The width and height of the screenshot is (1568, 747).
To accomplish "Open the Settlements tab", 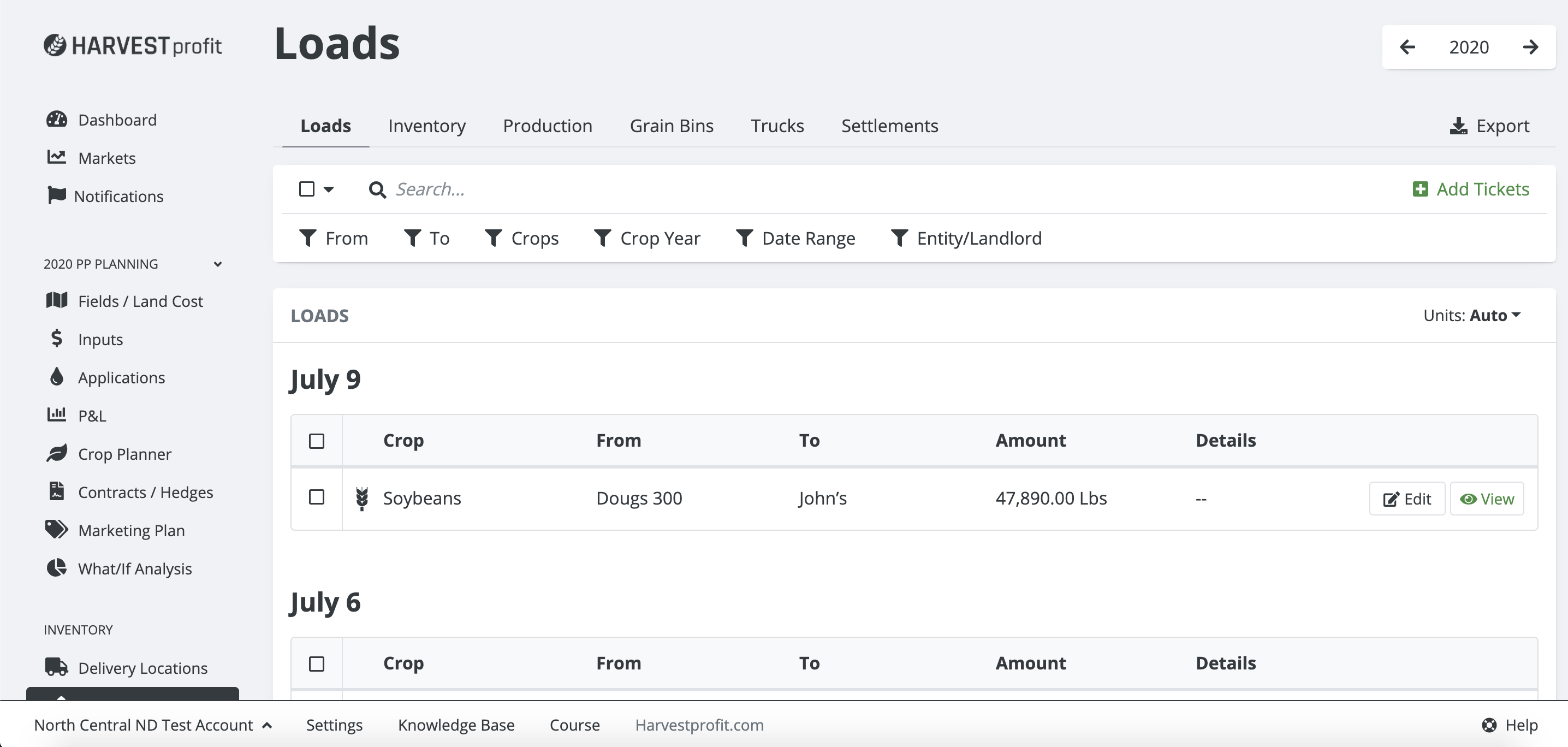I will point(889,126).
